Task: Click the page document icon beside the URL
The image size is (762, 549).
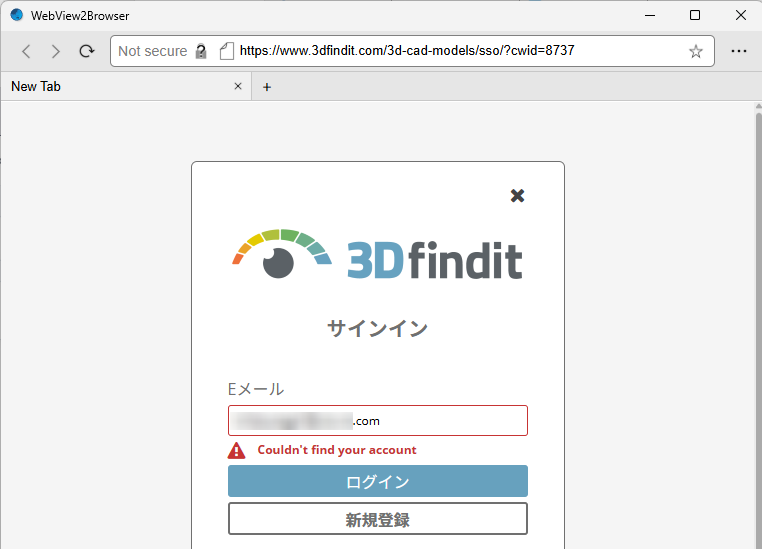Action: 226,51
